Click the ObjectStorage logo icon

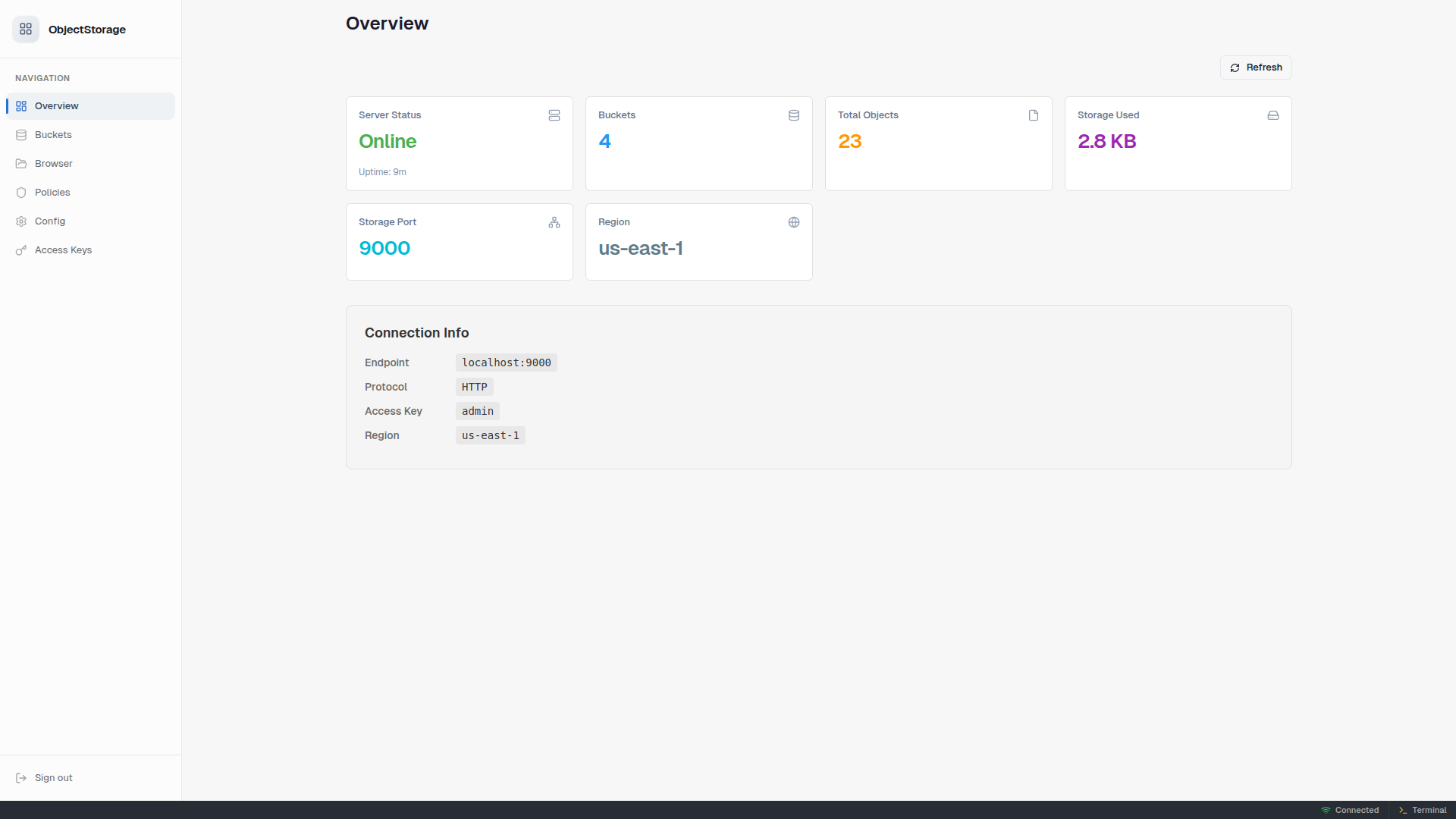pyautogui.click(x=26, y=29)
